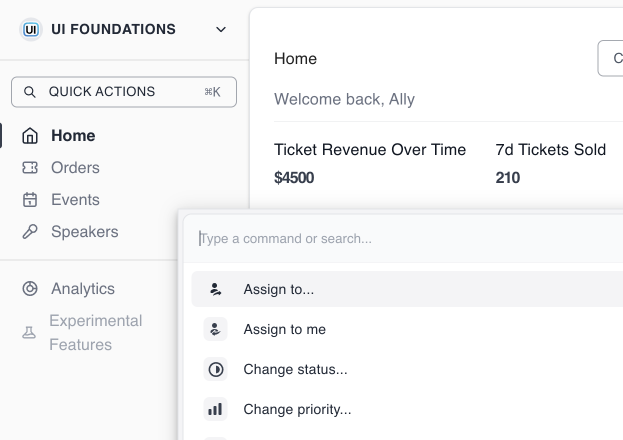Expand the UI Foundations workspace chevron
The image size is (623, 440).
221,30
